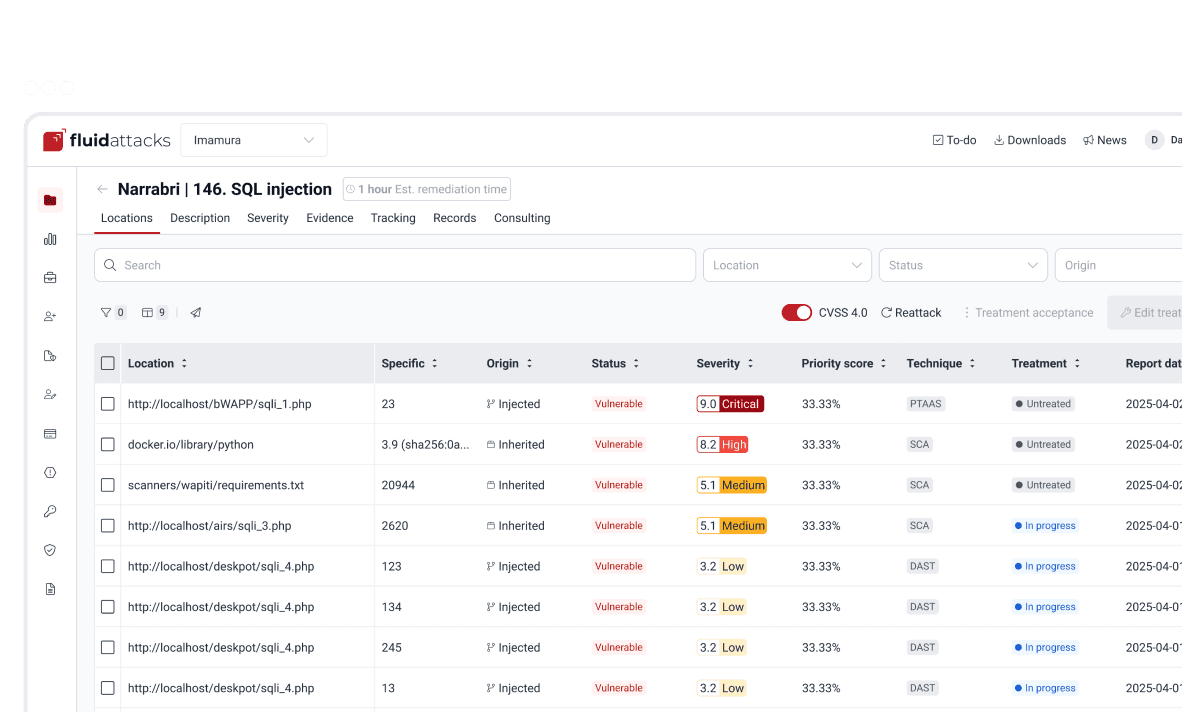The width and height of the screenshot is (1182, 712).
Task: Click into the Search input field
Action: click(395, 265)
